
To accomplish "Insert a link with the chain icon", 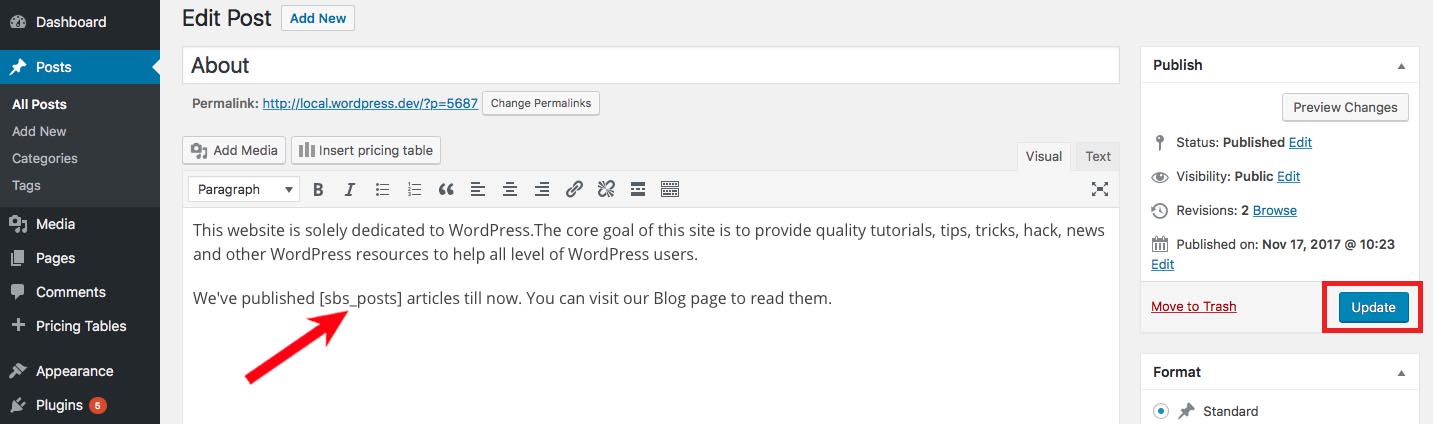I will pos(574,189).
